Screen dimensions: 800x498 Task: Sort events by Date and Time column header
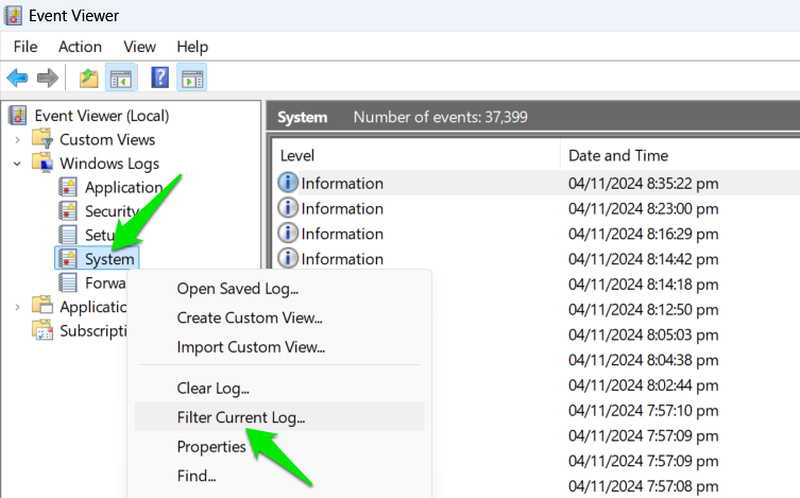point(680,156)
